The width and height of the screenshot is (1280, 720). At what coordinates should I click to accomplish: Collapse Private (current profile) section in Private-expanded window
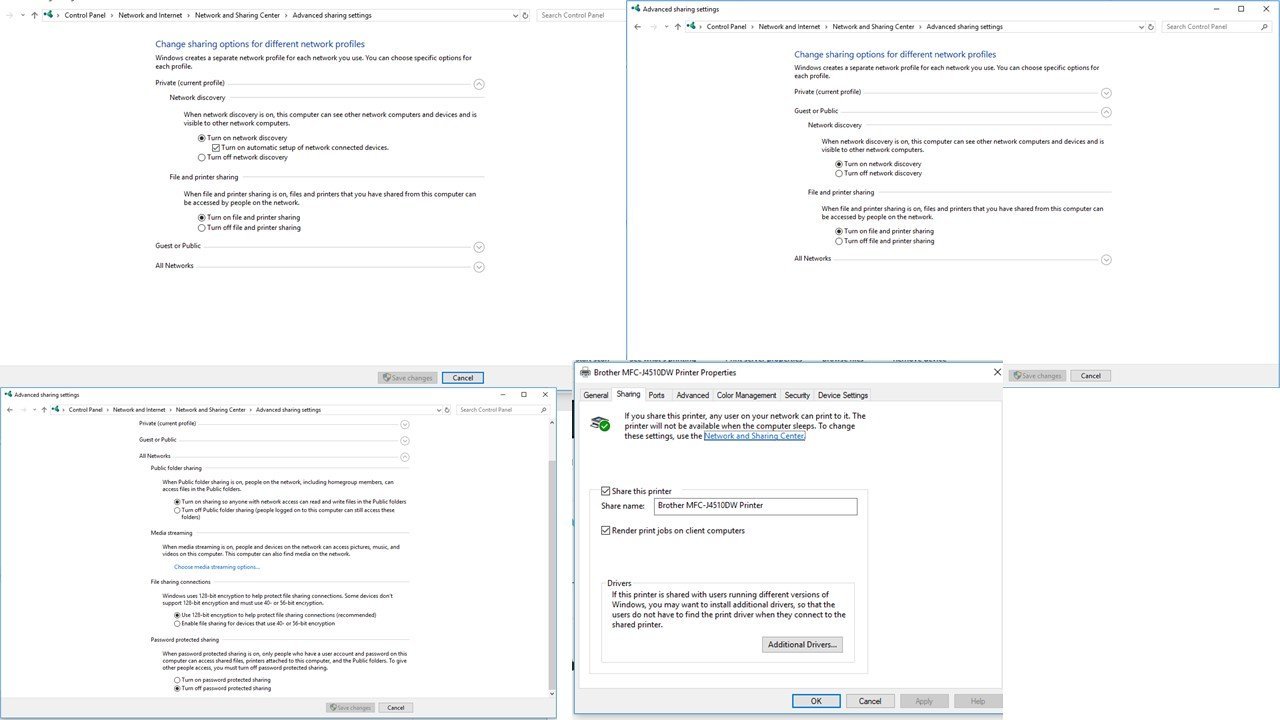coord(479,85)
